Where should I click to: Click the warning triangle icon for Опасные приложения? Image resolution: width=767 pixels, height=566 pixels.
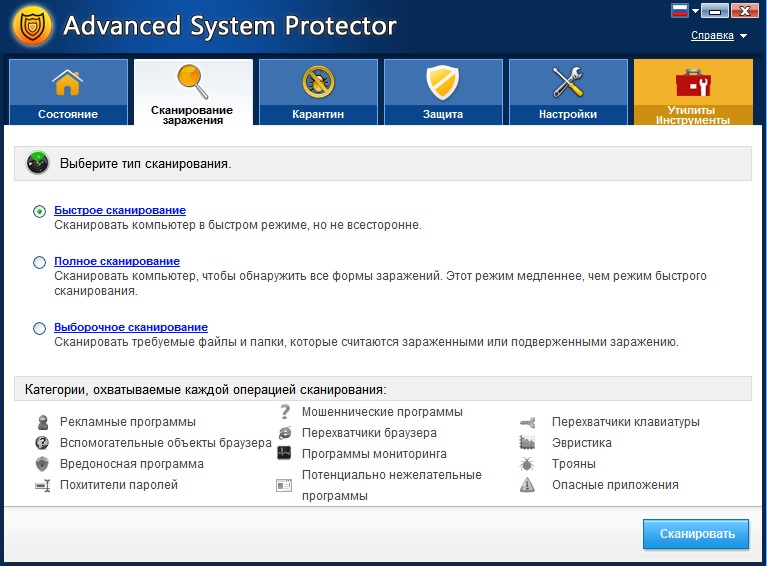tap(527, 485)
